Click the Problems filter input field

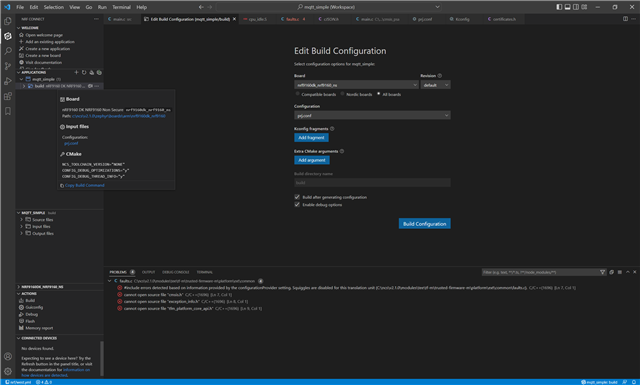click(x=540, y=272)
